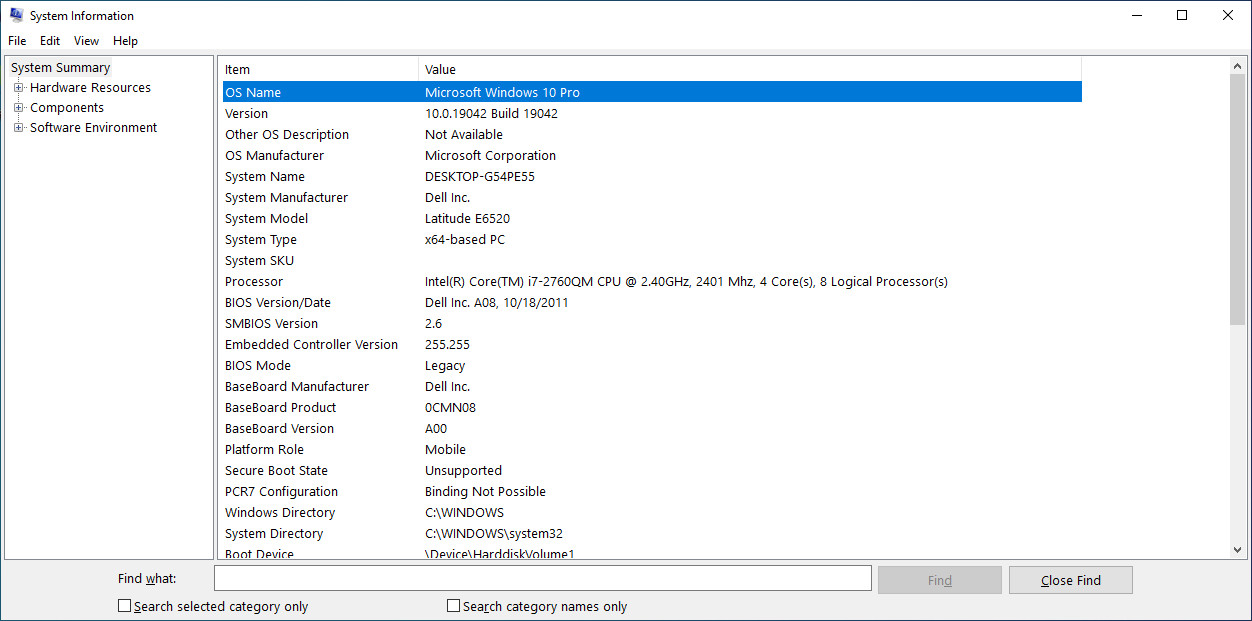Select the BaseBoard Version row
This screenshot has width=1252, height=621.
pyautogui.click(x=652, y=428)
